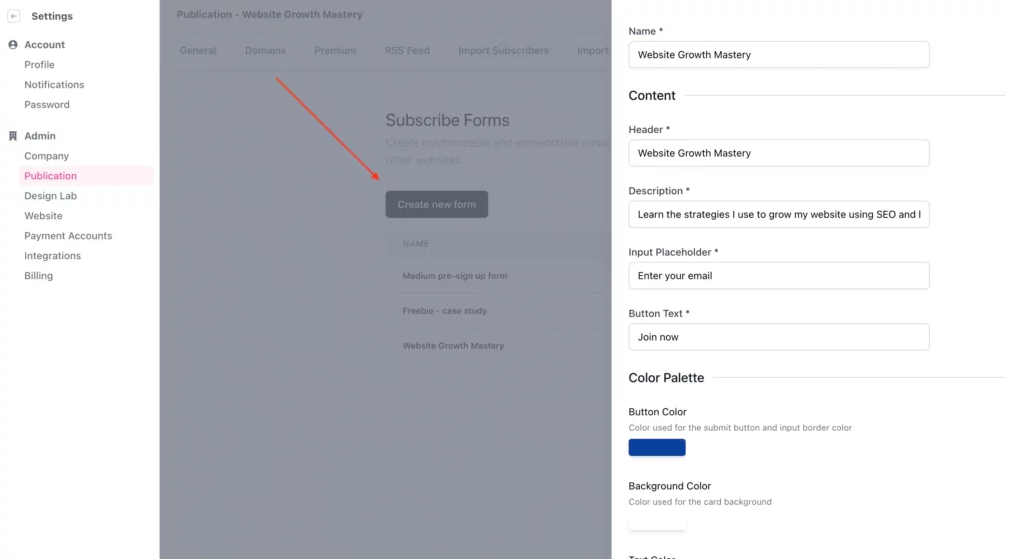1014x559 pixels.
Task: Pick the blue Button Color swatch
Action: (657, 448)
